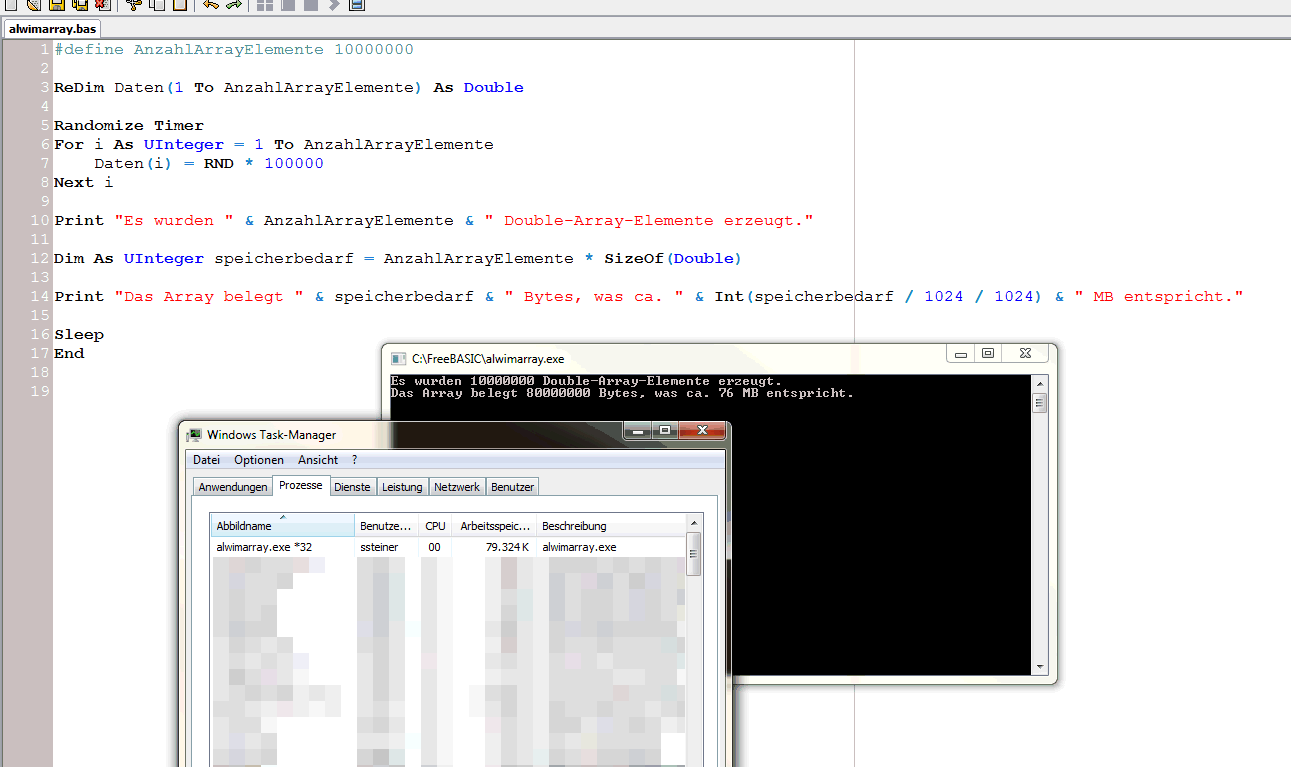Switch to the Netzwerk tab
1291x767 pixels.
(x=457, y=487)
